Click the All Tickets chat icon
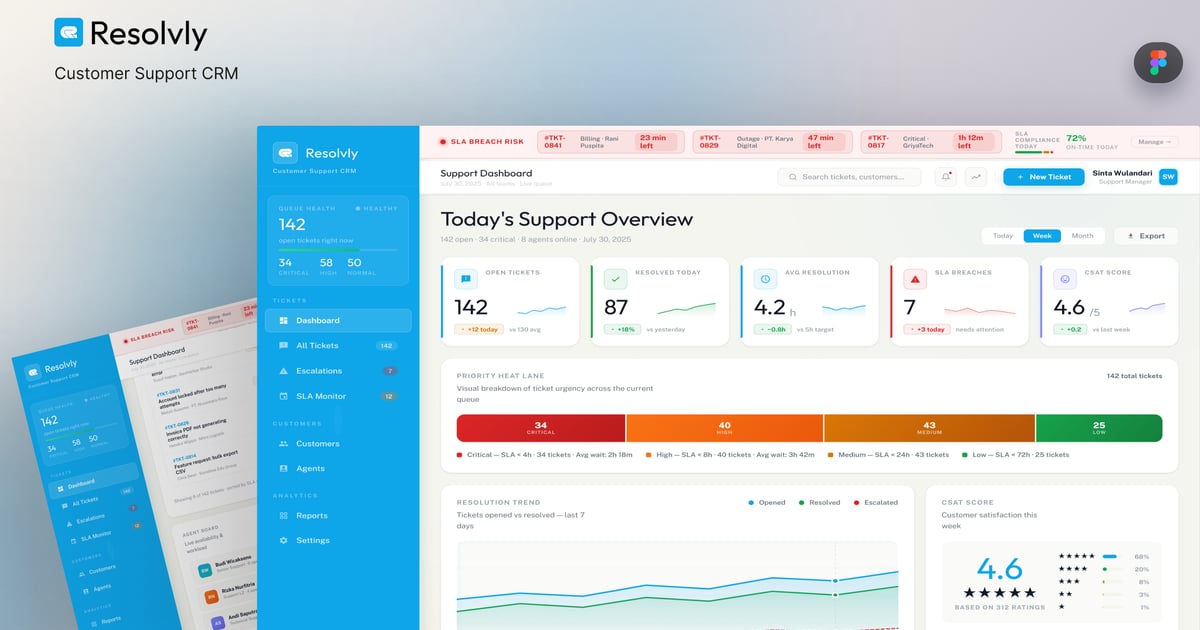1200x630 pixels. tap(284, 345)
